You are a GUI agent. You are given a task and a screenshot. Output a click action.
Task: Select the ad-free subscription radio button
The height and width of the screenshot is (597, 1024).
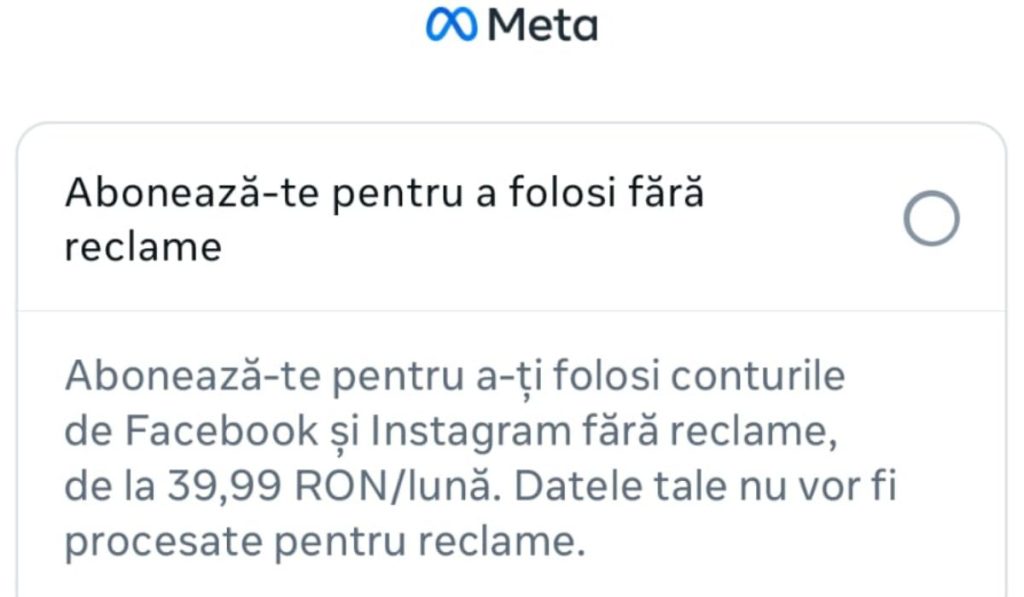pos(931,218)
